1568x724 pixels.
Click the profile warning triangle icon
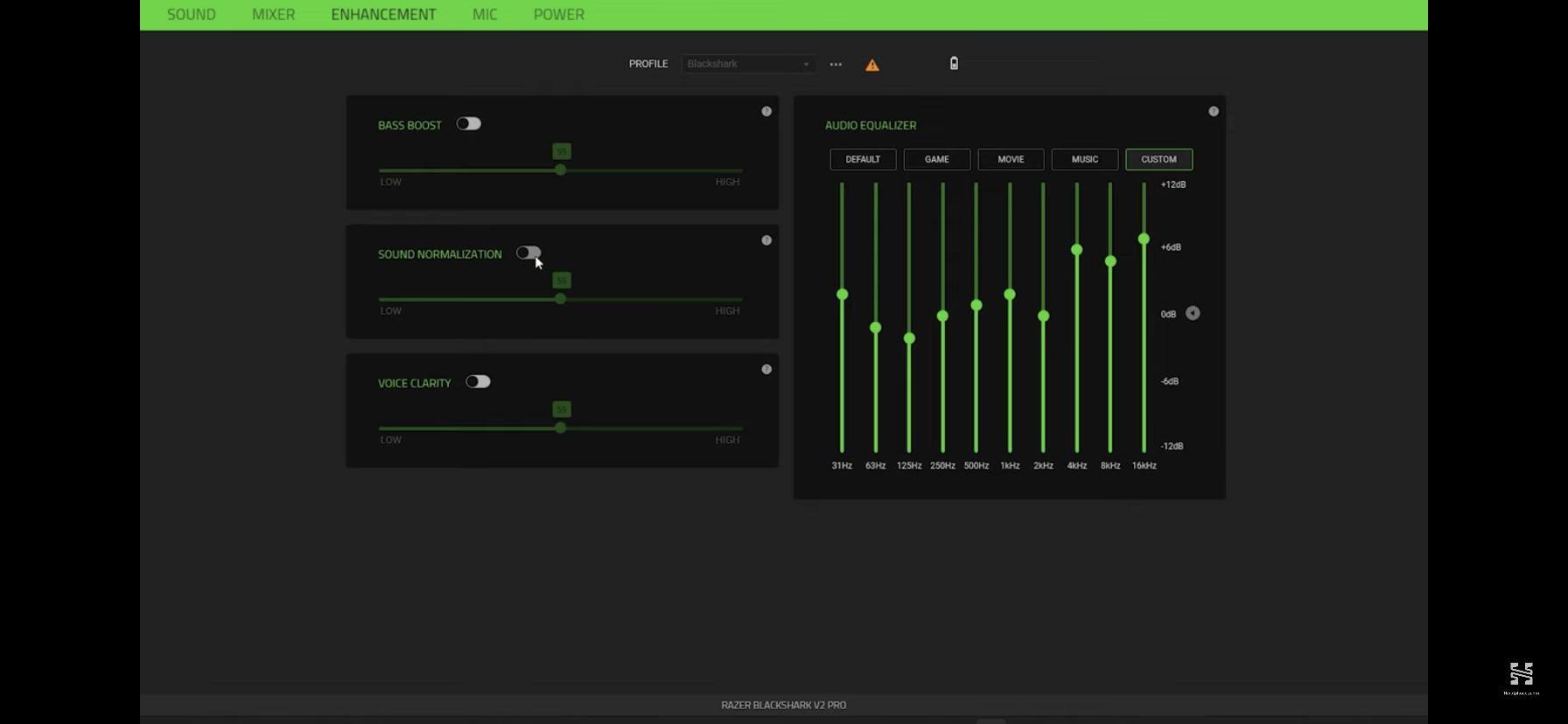872,65
